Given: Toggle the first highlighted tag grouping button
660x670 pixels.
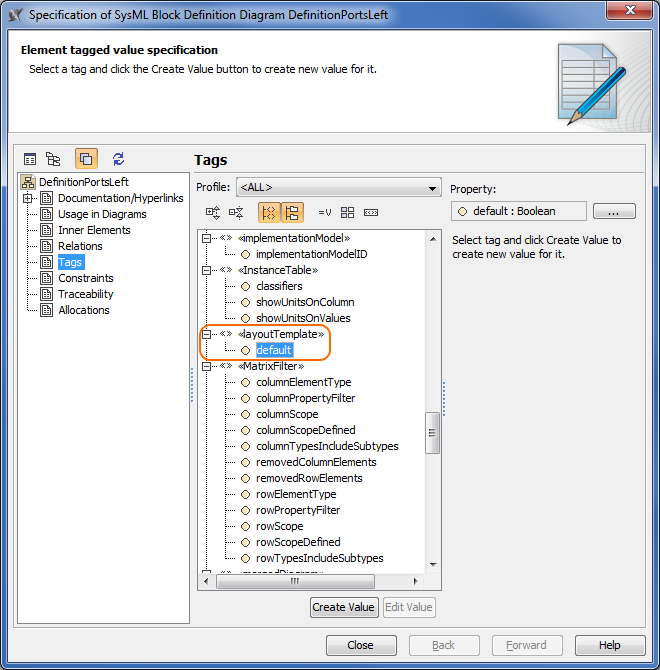Looking at the screenshot, I should point(269,212).
